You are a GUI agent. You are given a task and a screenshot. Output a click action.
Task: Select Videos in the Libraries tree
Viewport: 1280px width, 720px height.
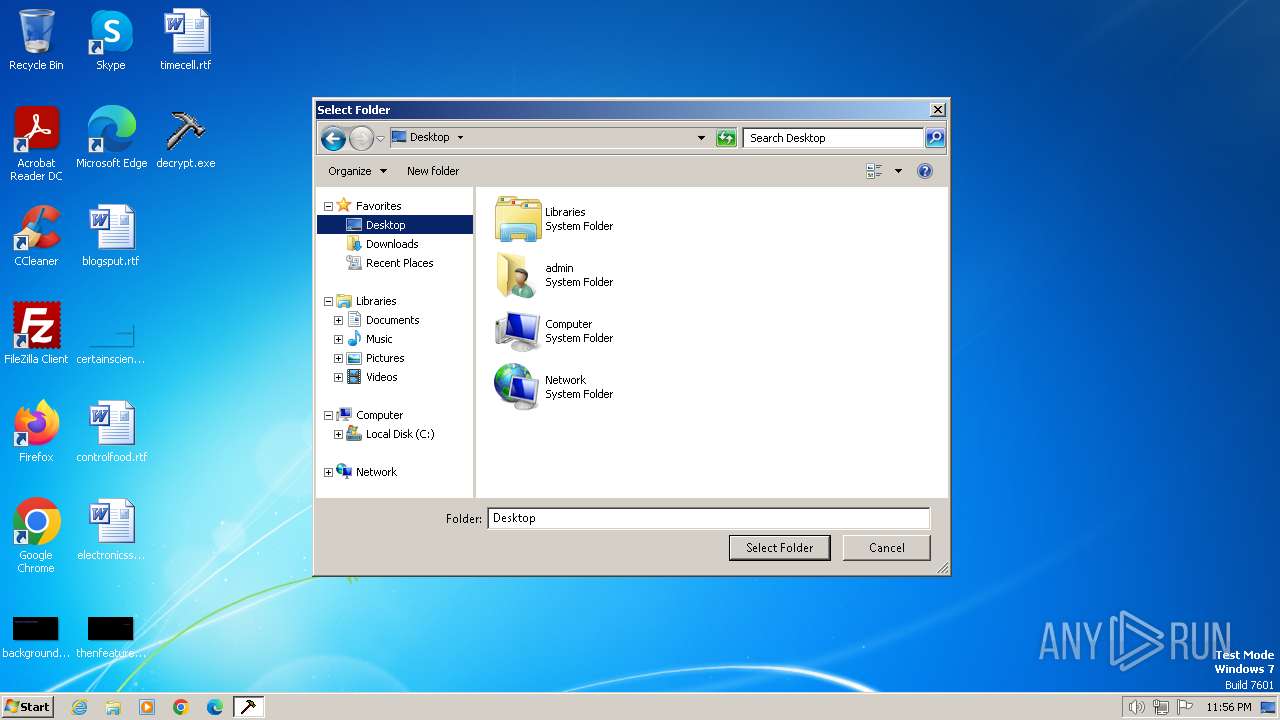pyautogui.click(x=381, y=377)
